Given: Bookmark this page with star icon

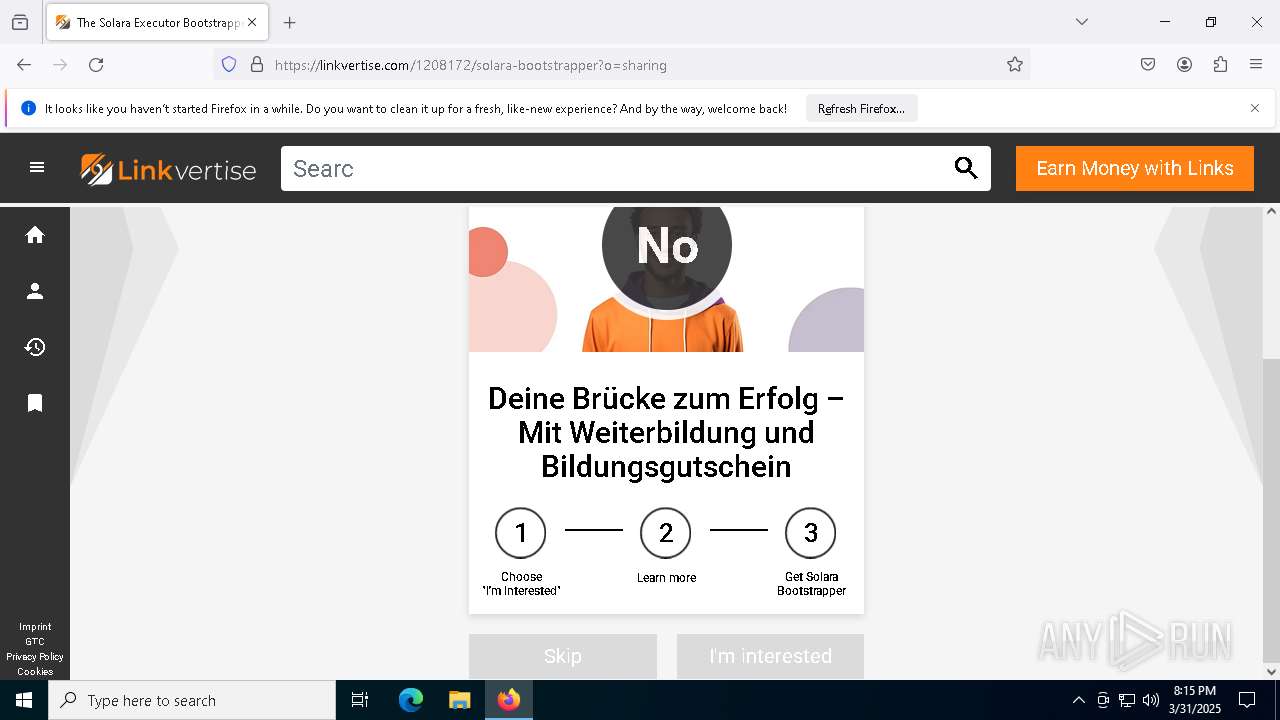Looking at the screenshot, I should 1015,65.
